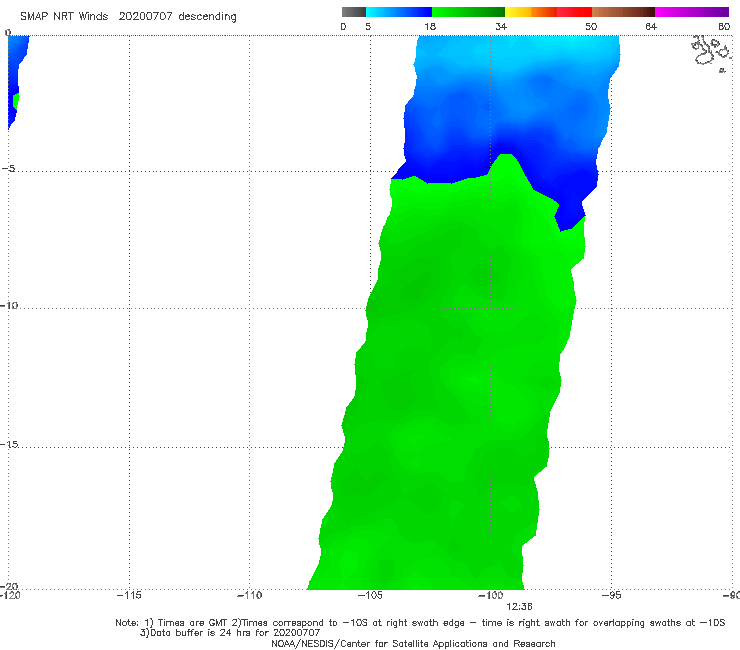
Task: Click the magenta-purple segment of the color bar
Action: (x=692, y=12)
